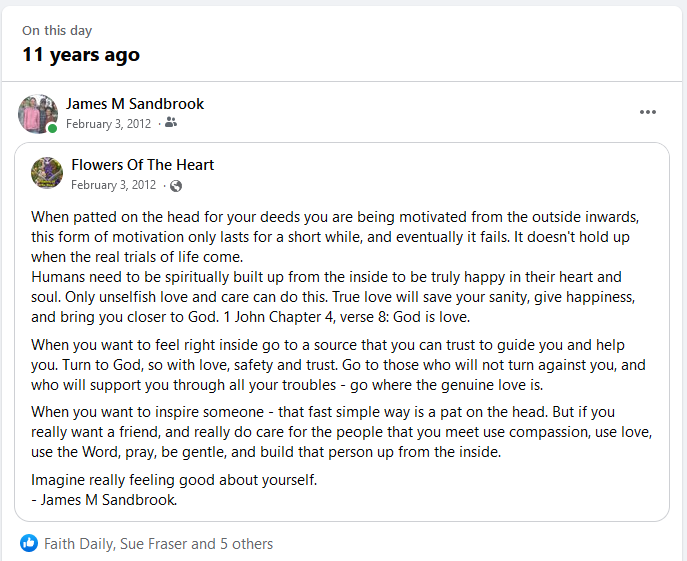Viewport: 687px width, 561px height.
Task: Visit James M Sandbrook's profile name link
Action: [x=135, y=104]
